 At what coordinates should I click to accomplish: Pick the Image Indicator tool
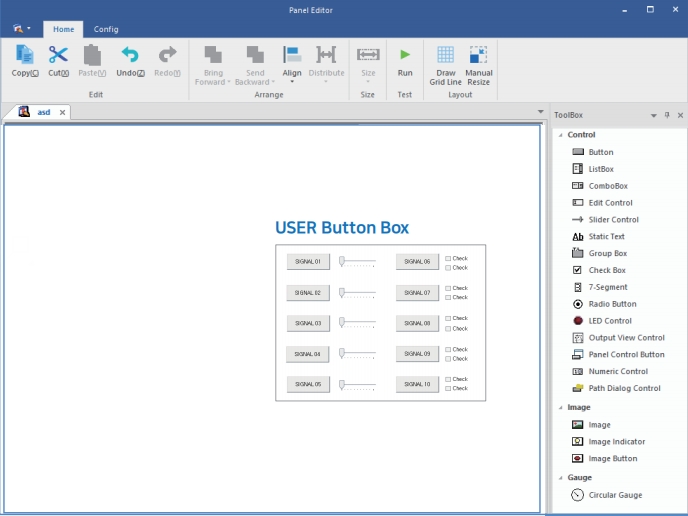(609, 441)
